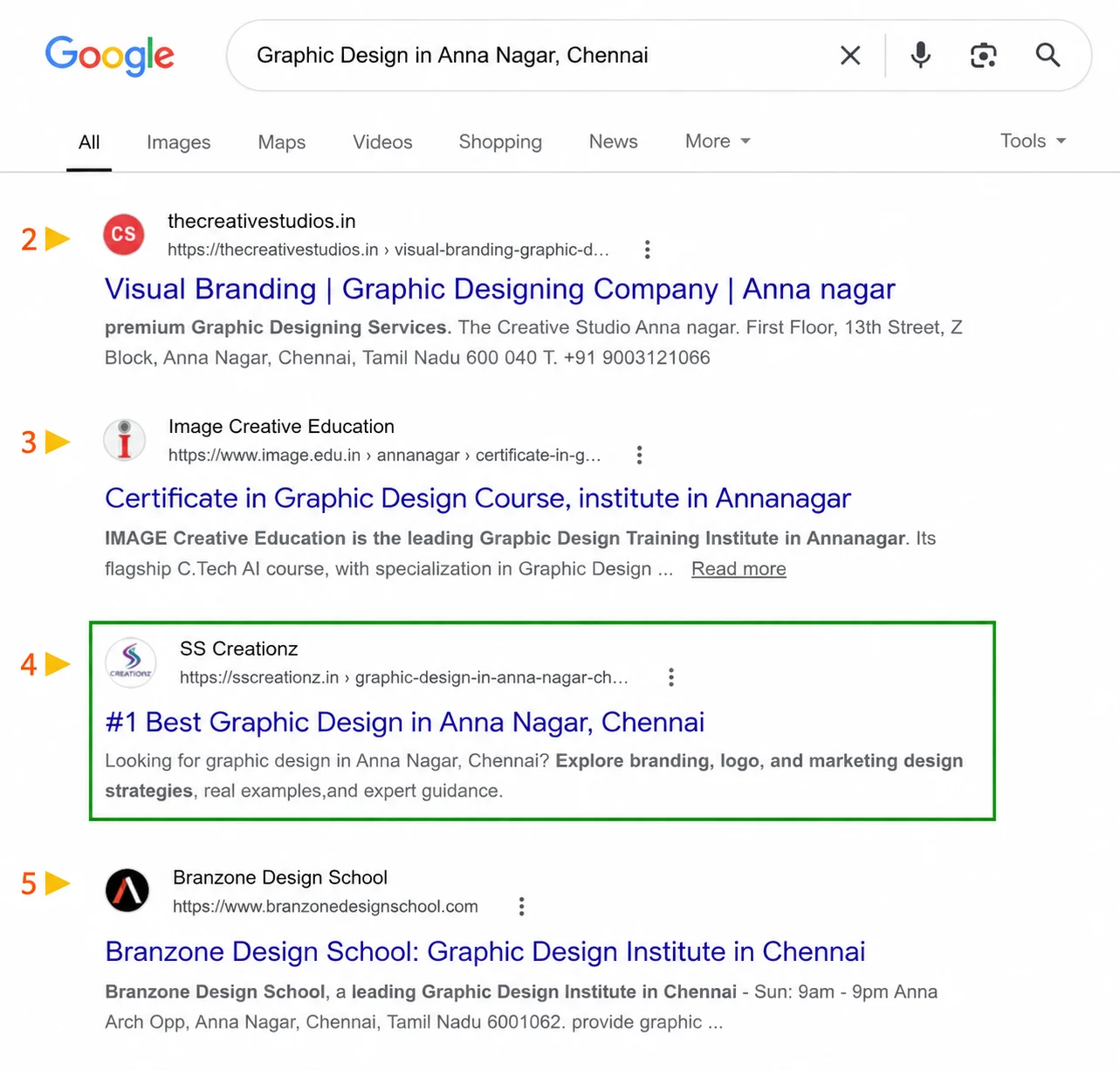This screenshot has width=1120, height=1070.
Task: Open Certificate in Graphic Design Course link
Action: (478, 498)
